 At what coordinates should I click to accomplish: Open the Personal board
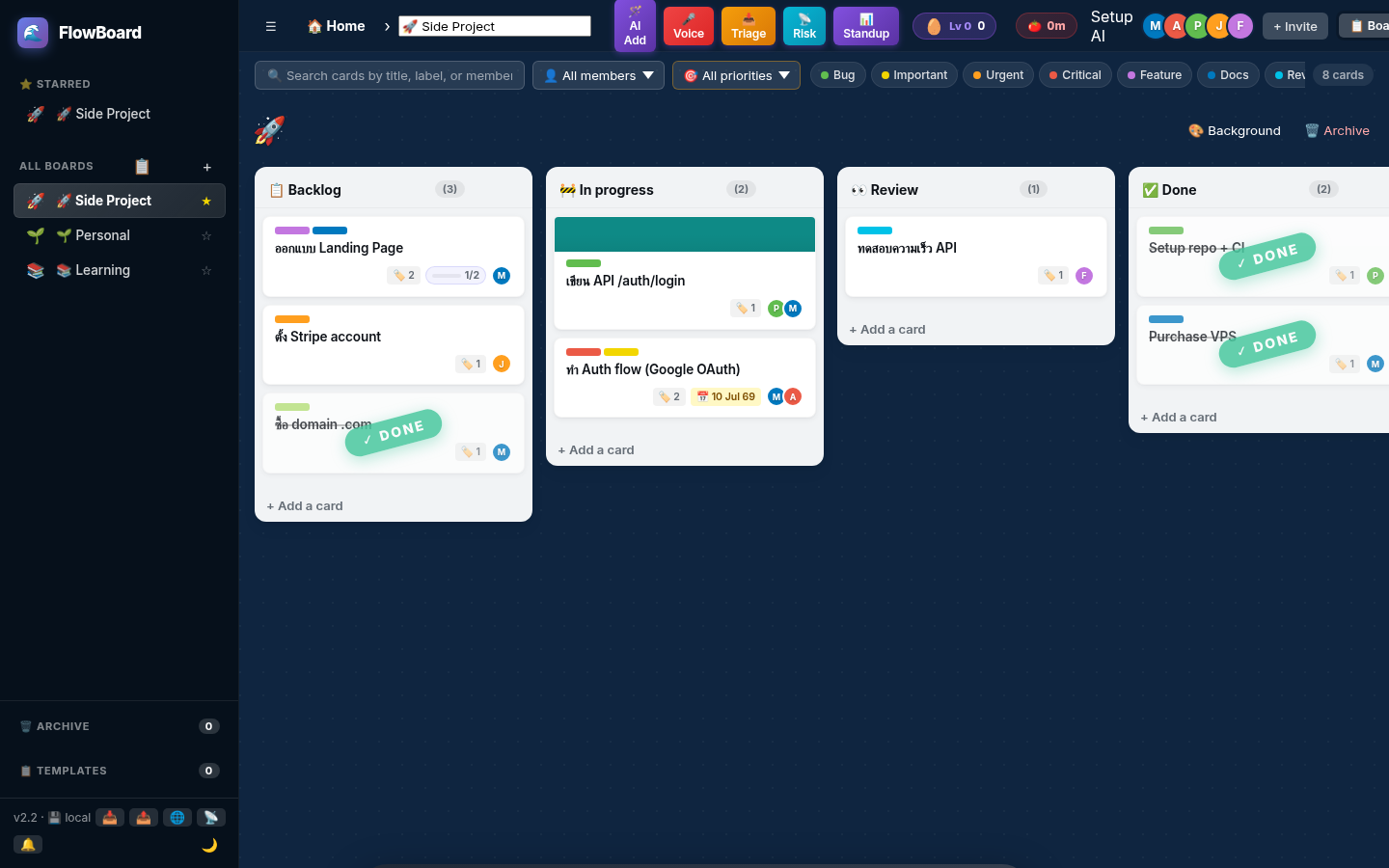tap(120, 235)
